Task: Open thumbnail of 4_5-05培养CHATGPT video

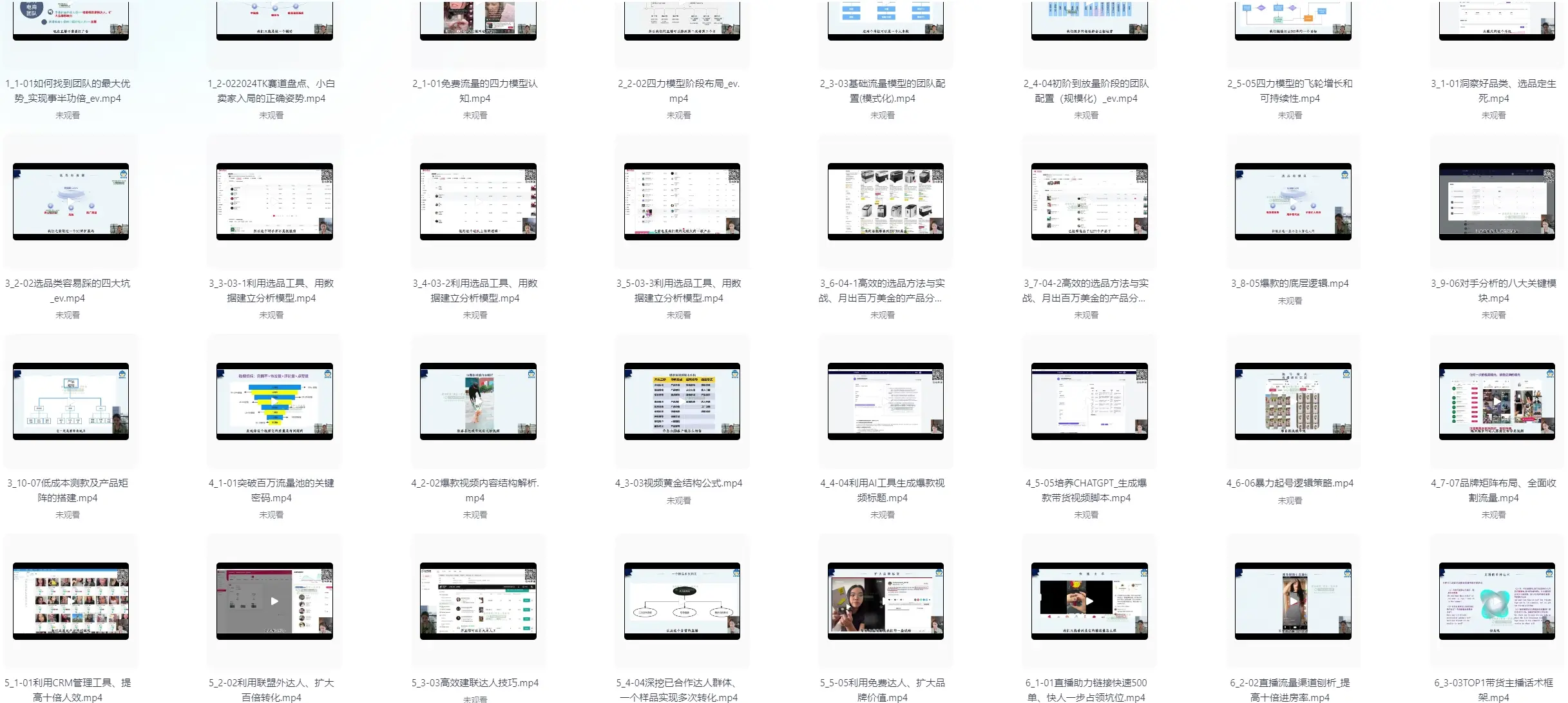Action: pos(1089,401)
